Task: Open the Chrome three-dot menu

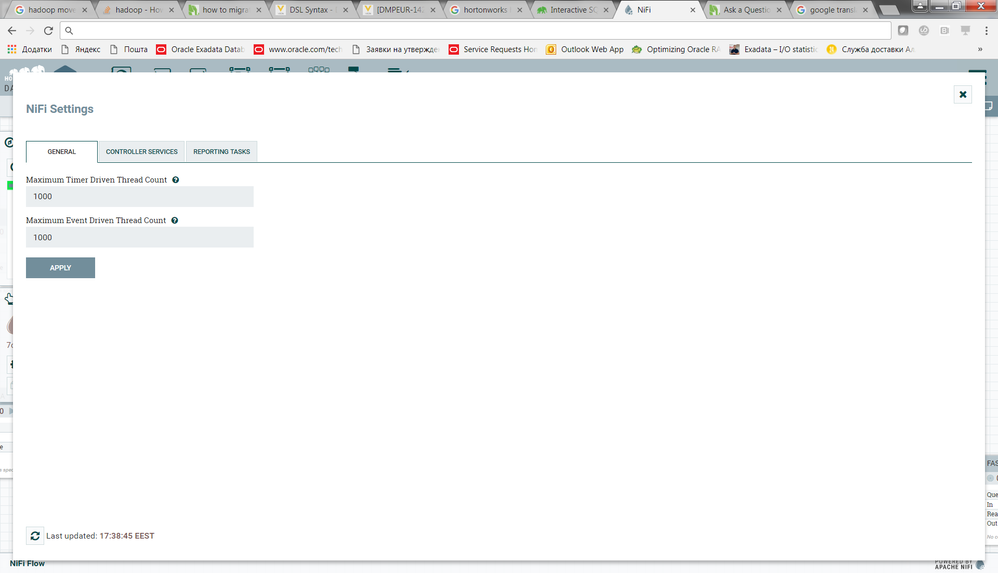Action: [987, 31]
